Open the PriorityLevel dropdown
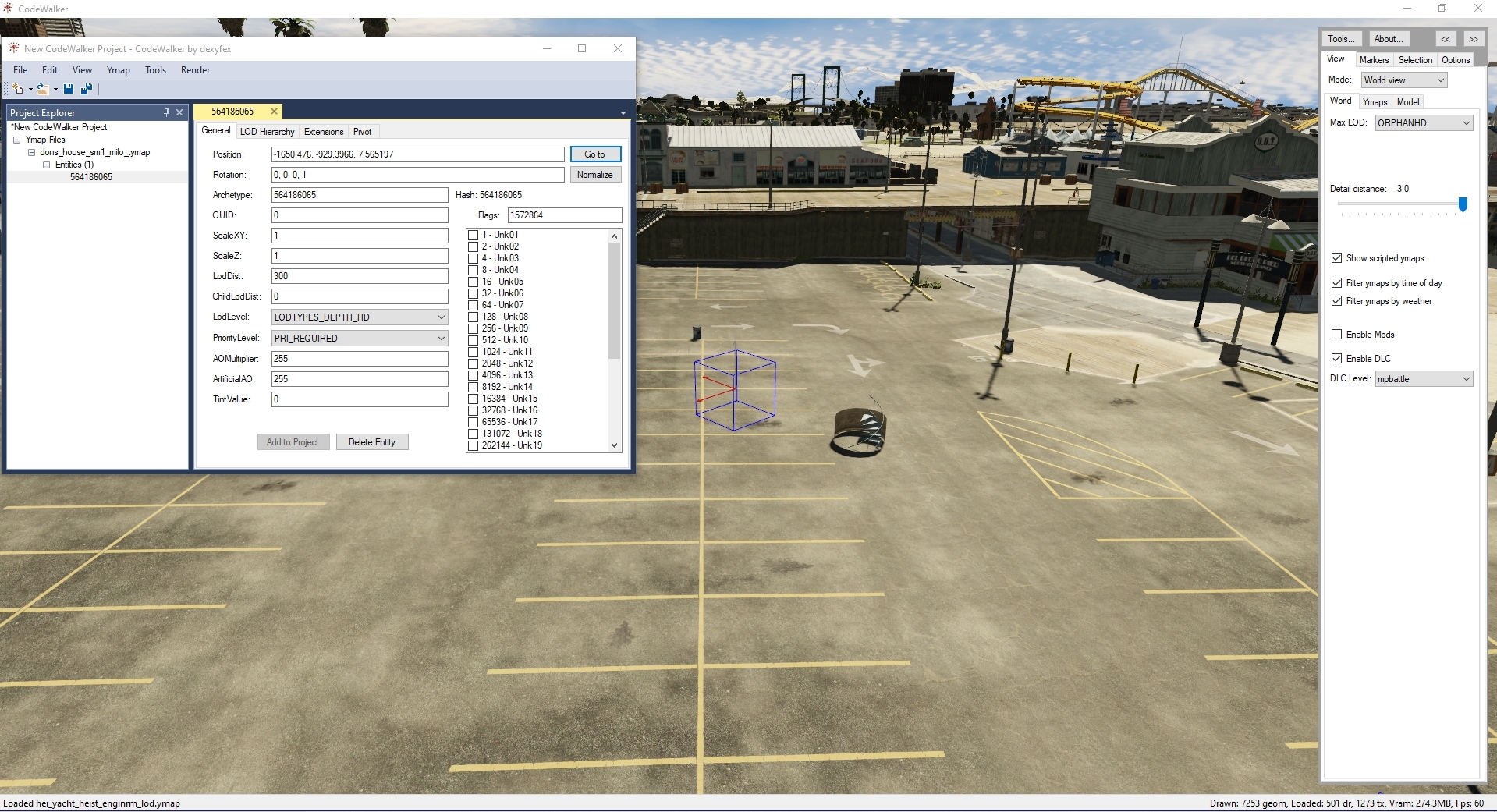This screenshot has height=812, width=1497. (x=360, y=339)
